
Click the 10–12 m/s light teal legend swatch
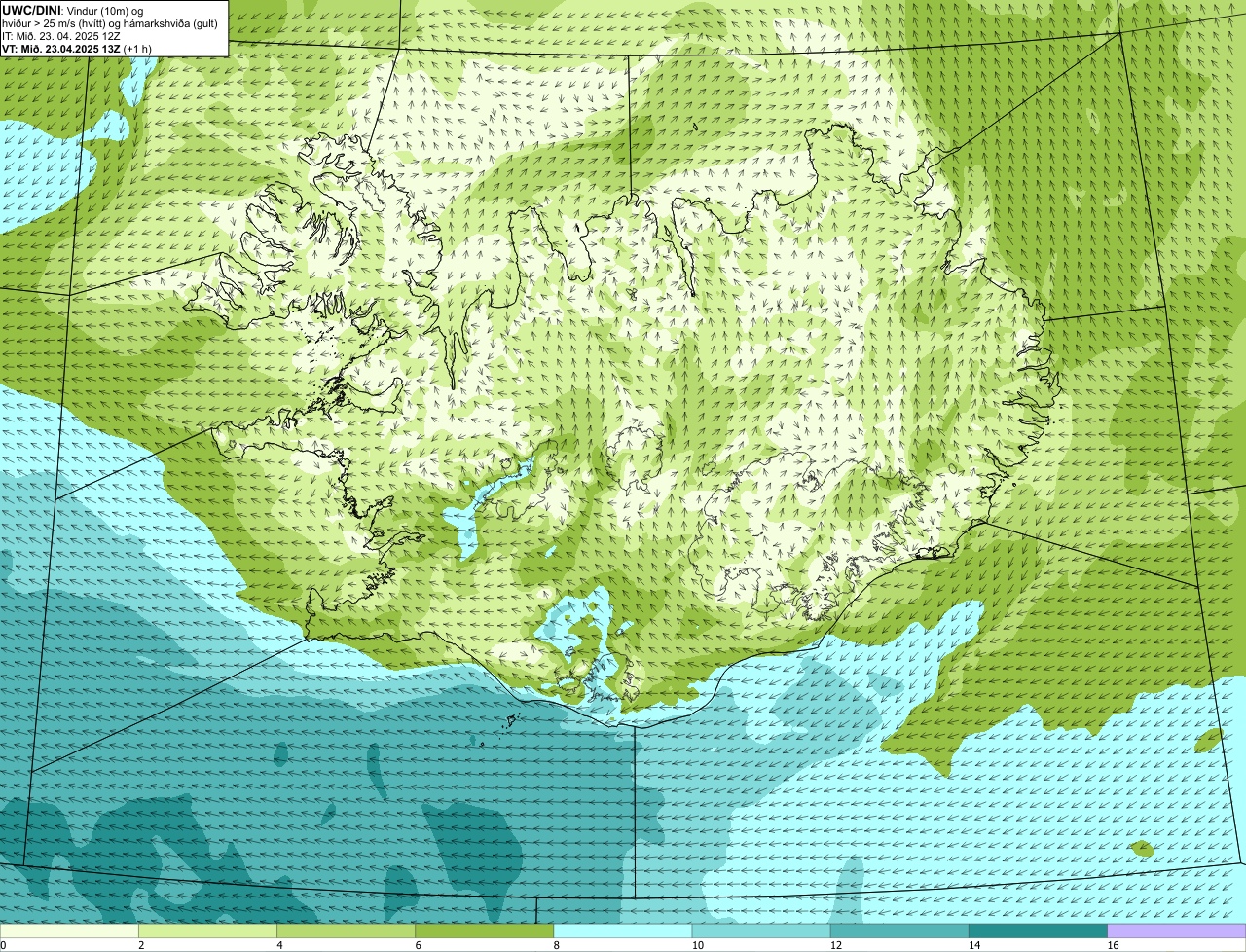click(761, 932)
